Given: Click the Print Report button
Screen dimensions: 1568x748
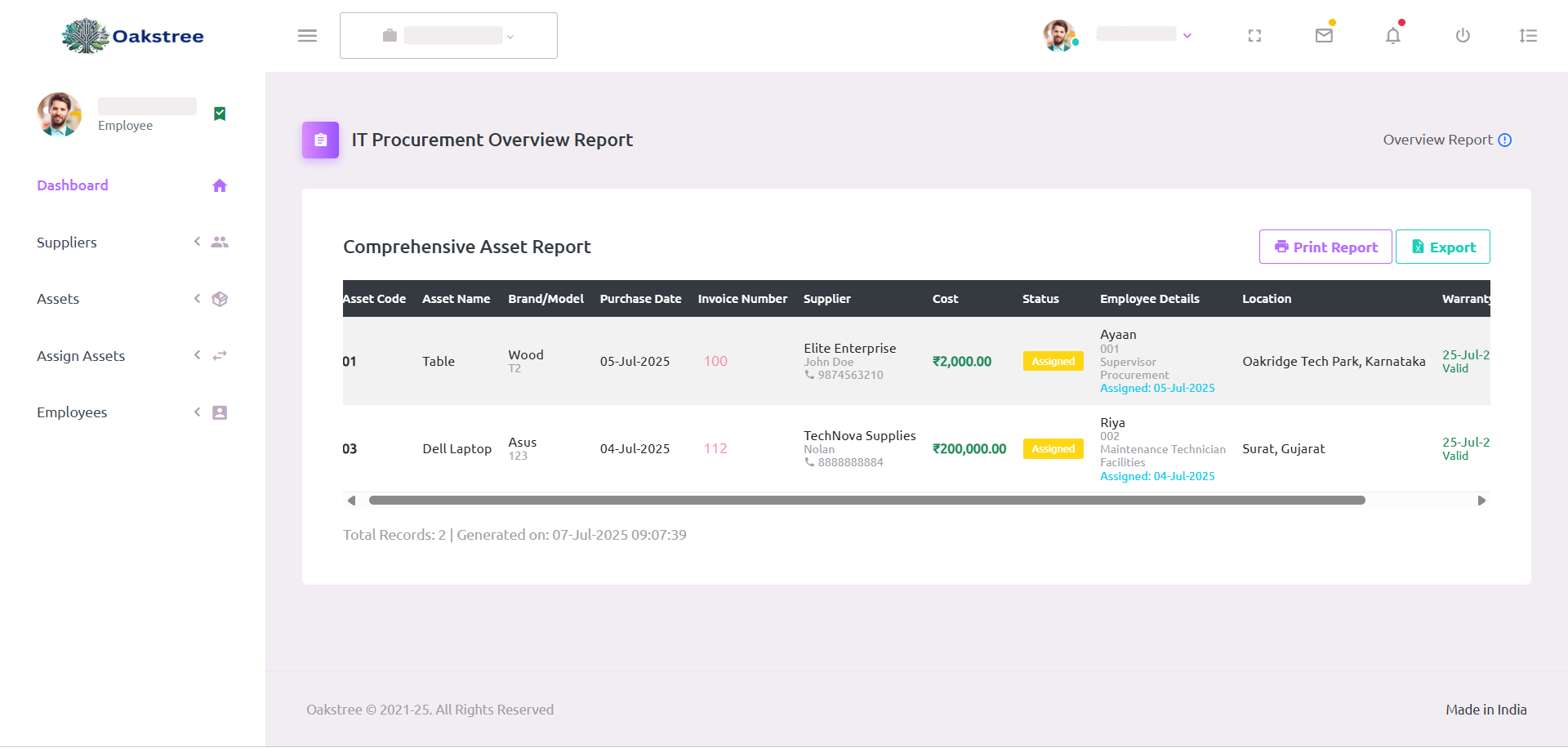Looking at the screenshot, I should [x=1325, y=247].
